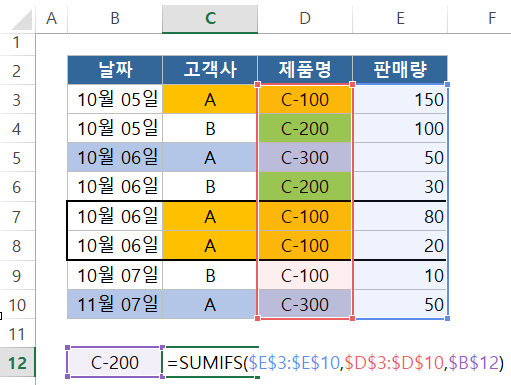Select C-100 cell in row 9
Image resolution: width=511 pixels, height=385 pixels.
click(x=305, y=275)
